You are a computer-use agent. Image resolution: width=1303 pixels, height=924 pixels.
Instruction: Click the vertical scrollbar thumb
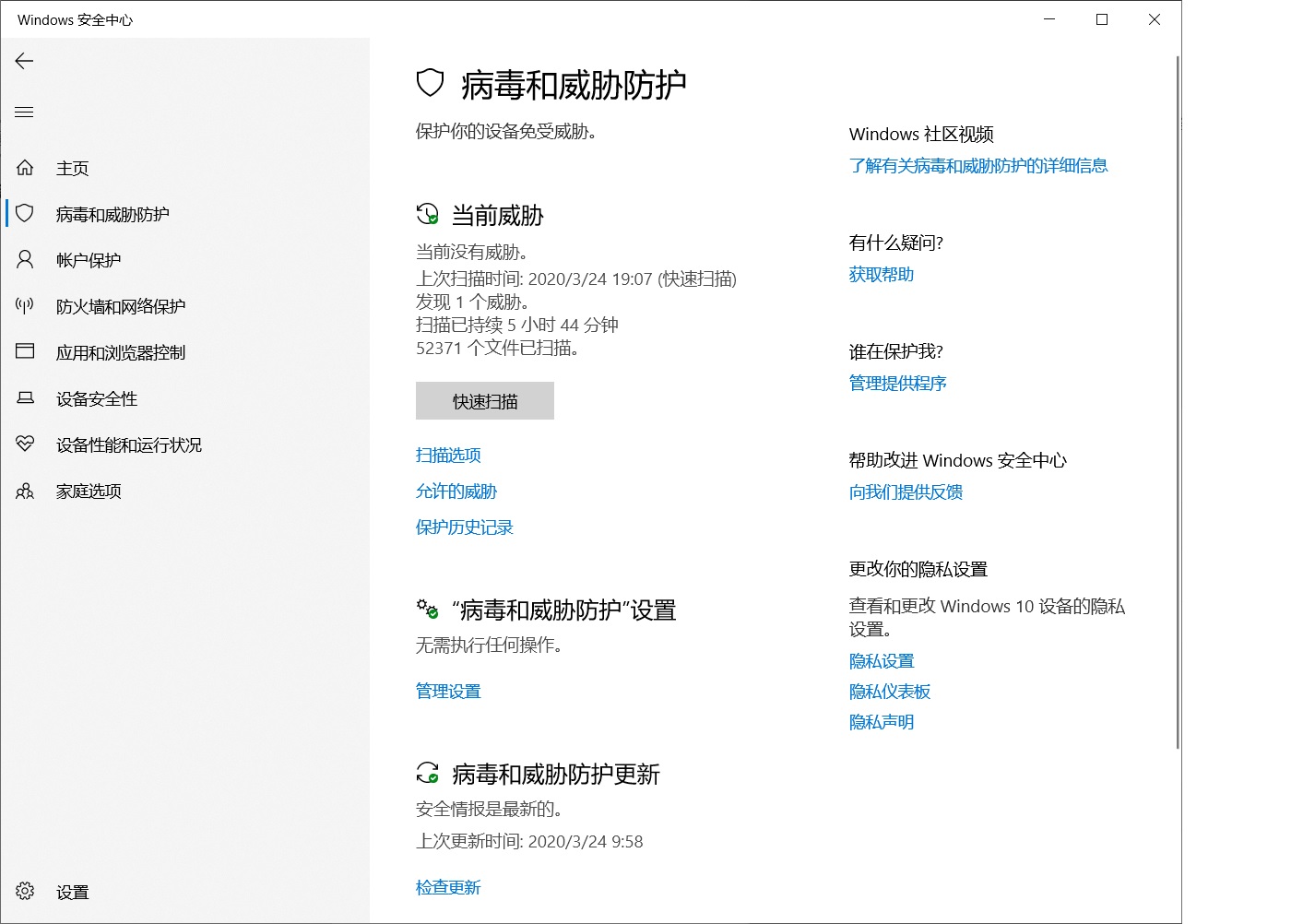coord(1178,402)
